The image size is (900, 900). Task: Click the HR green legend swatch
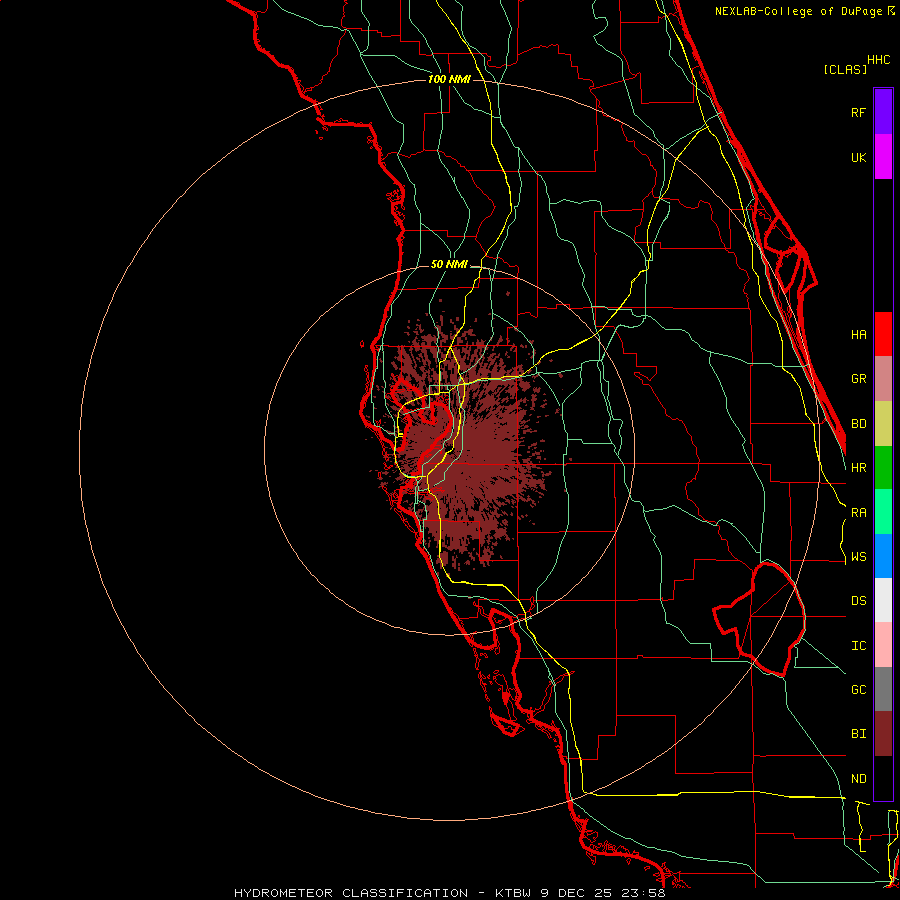(883, 468)
